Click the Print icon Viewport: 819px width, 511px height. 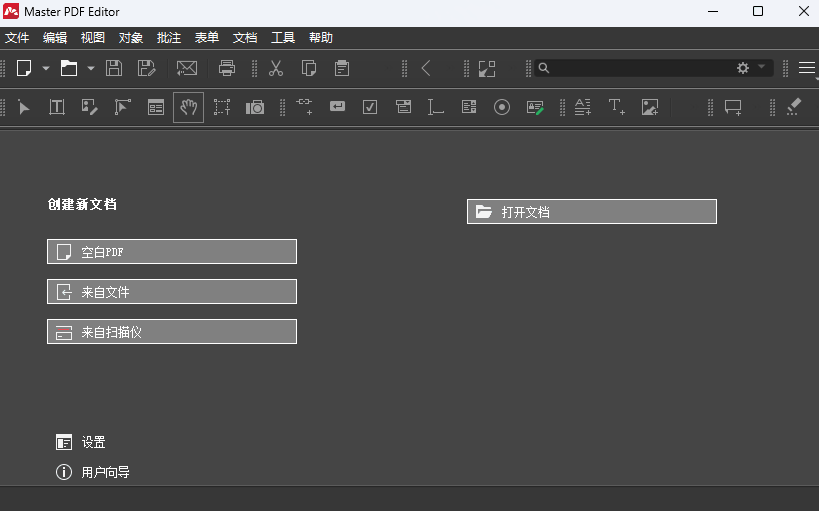(x=227, y=68)
